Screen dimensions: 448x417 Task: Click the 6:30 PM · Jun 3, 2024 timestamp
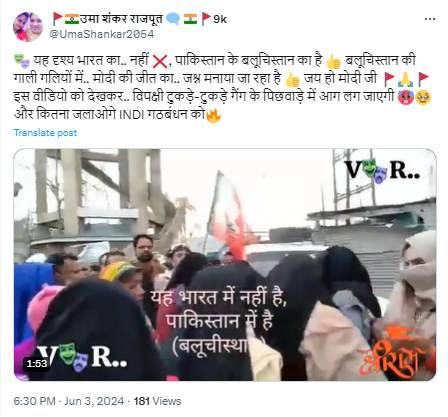(x=69, y=401)
